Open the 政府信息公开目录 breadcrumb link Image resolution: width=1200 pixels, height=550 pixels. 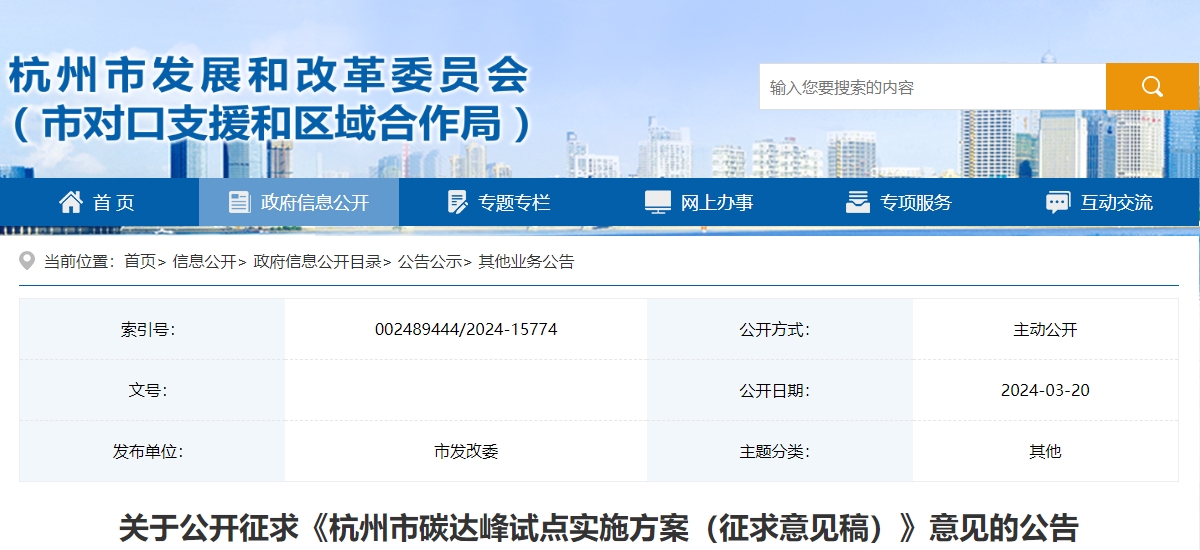[317, 262]
